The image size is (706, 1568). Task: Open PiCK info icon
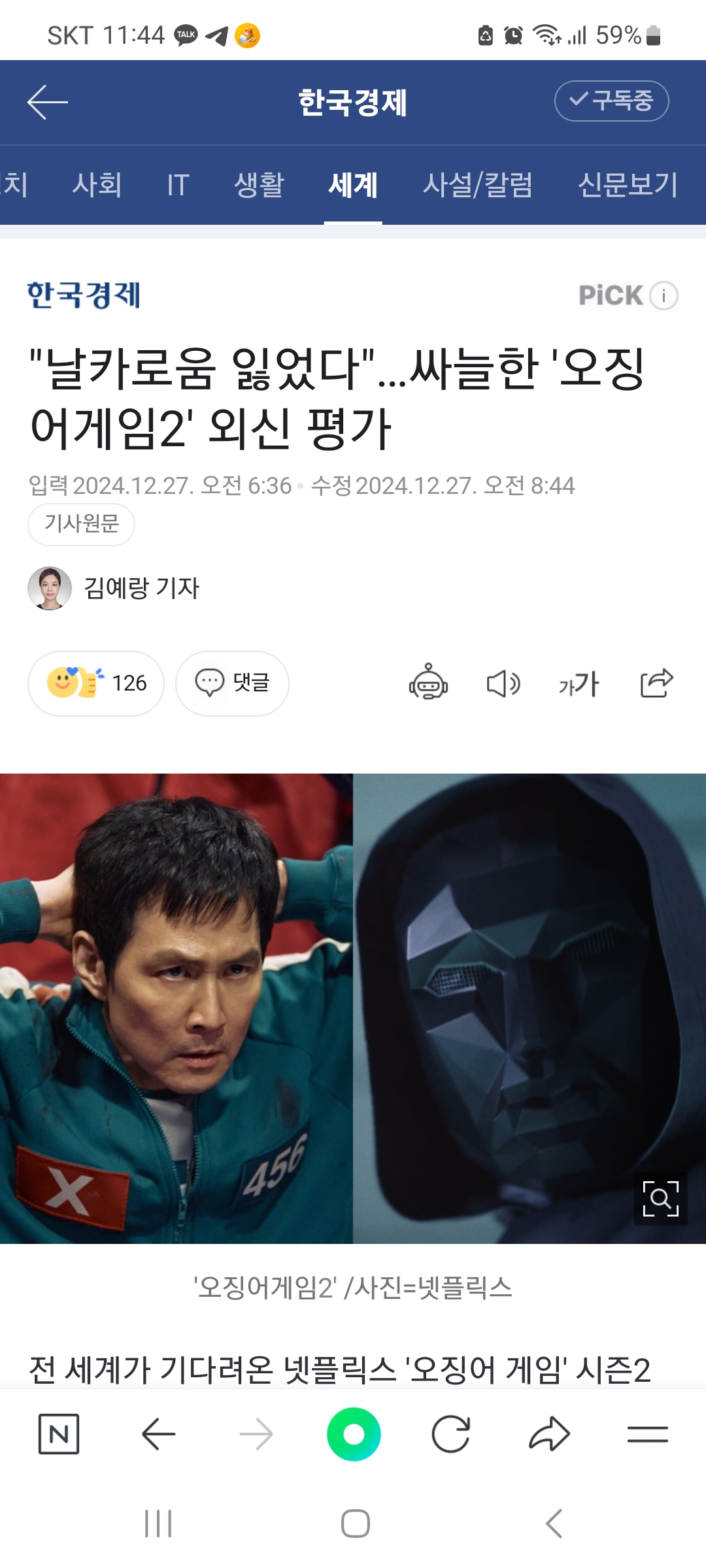664,295
